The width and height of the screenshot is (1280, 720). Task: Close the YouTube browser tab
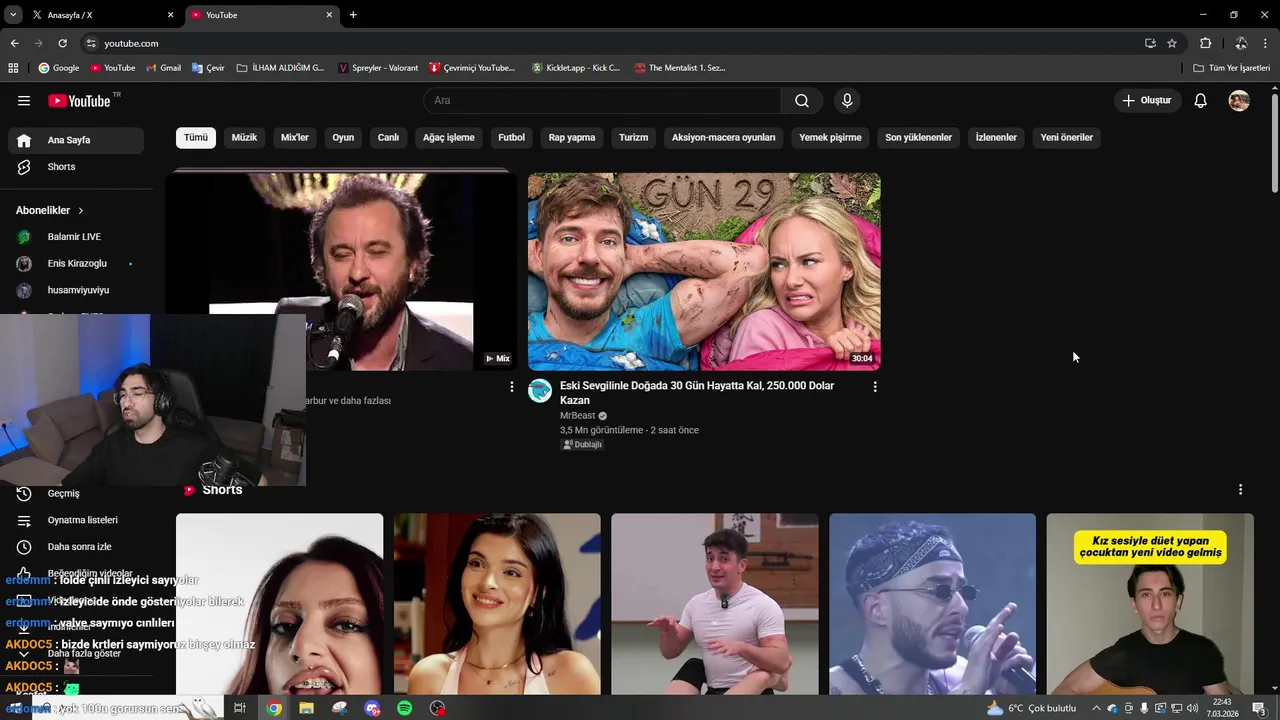(329, 15)
